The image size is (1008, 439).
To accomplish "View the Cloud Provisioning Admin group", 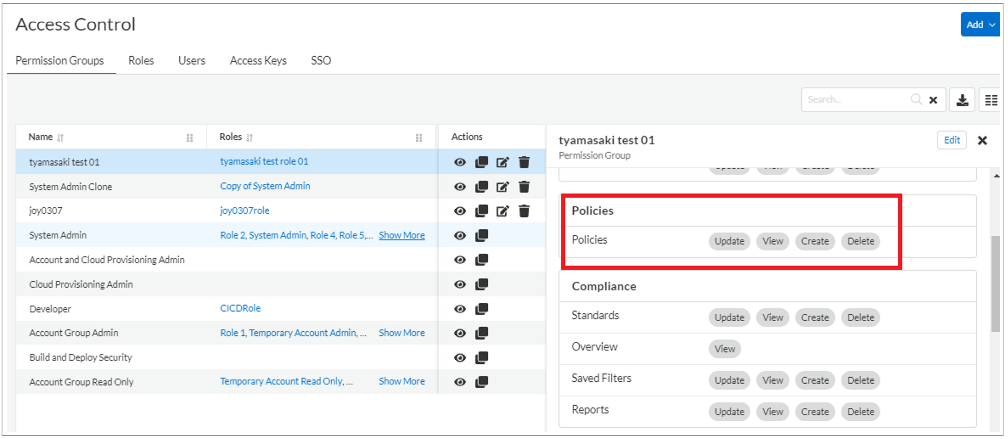I will point(460,285).
